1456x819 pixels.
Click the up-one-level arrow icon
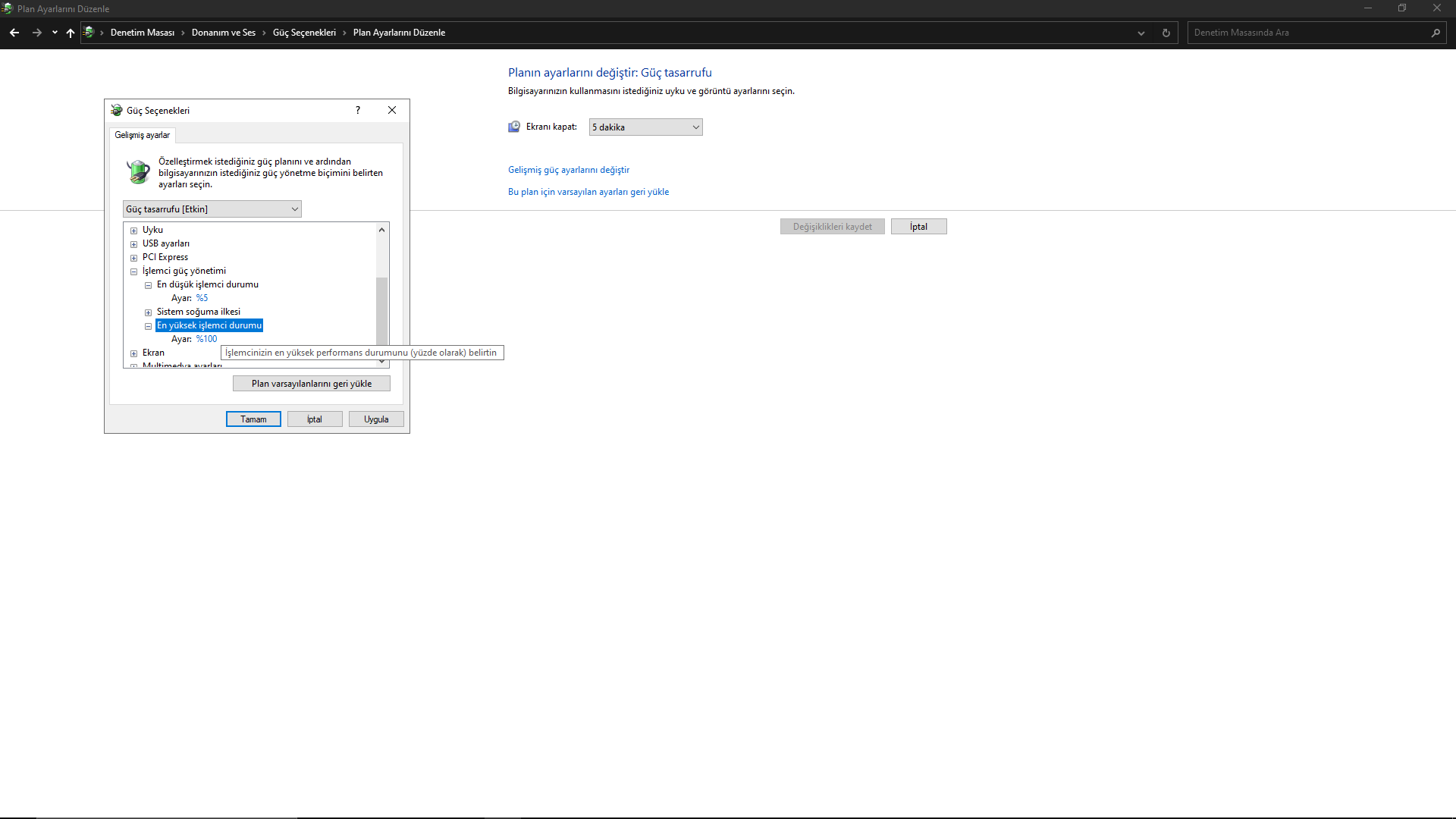[71, 33]
